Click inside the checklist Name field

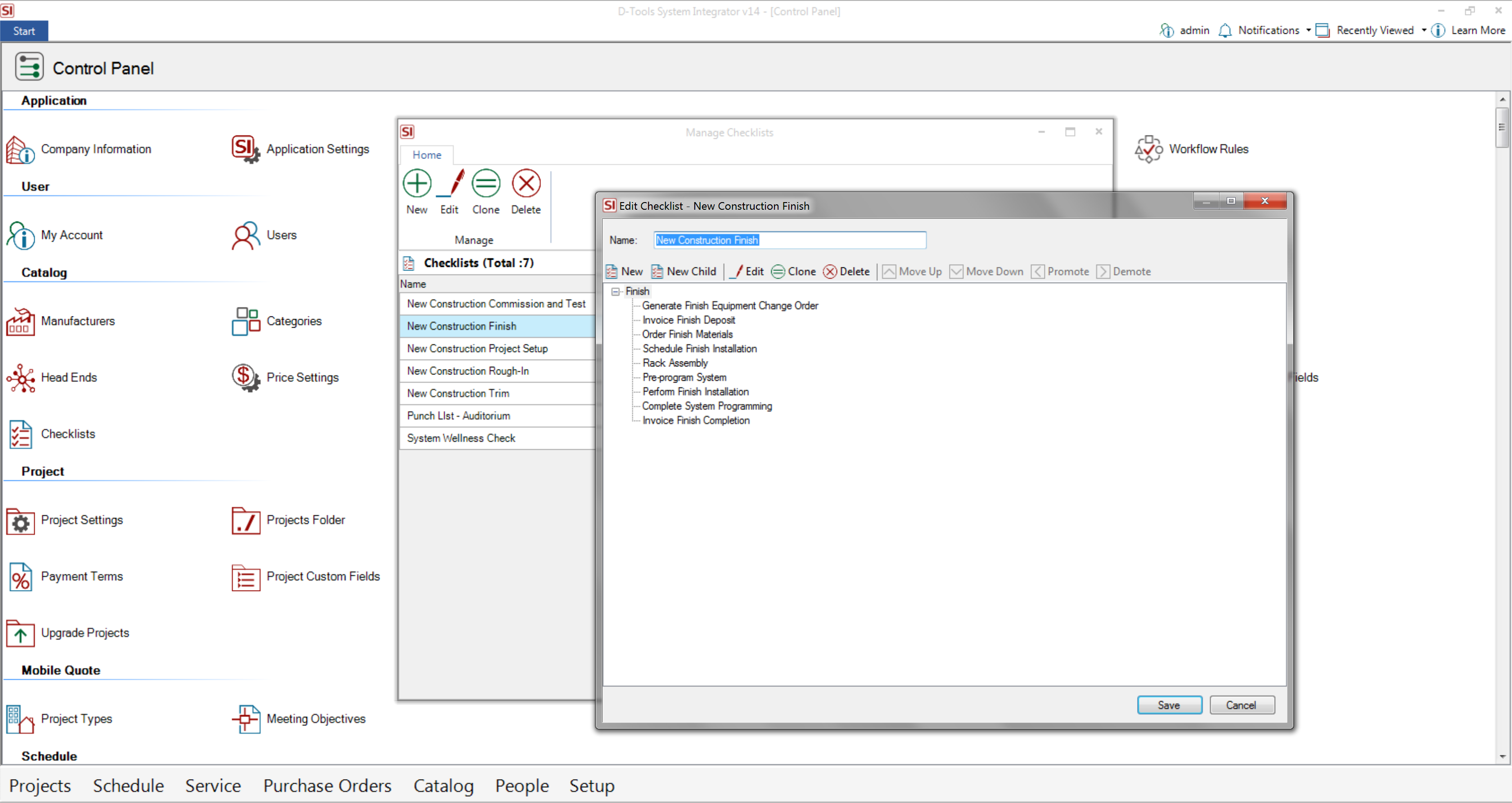(x=789, y=240)
